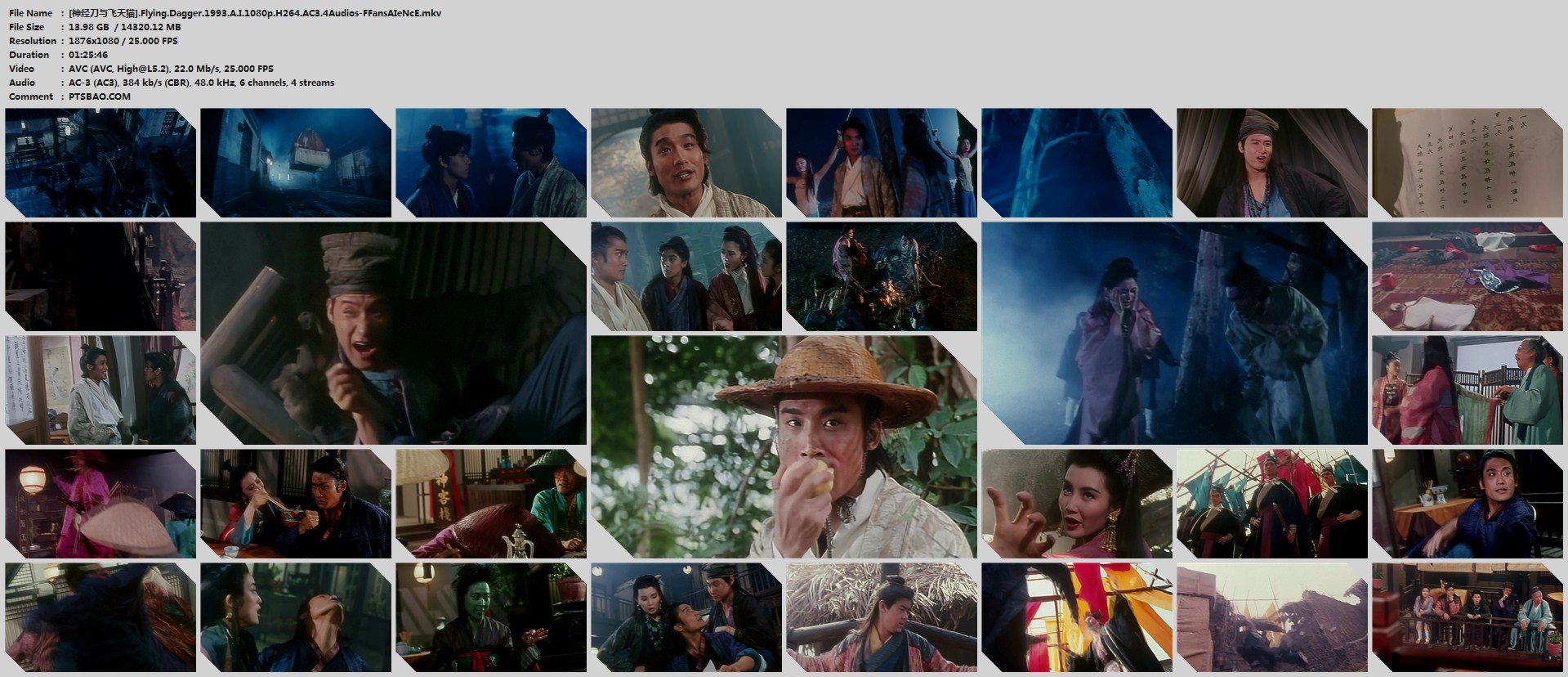Open thumbnail of man with straw hat eating fruit

[784, 446]
